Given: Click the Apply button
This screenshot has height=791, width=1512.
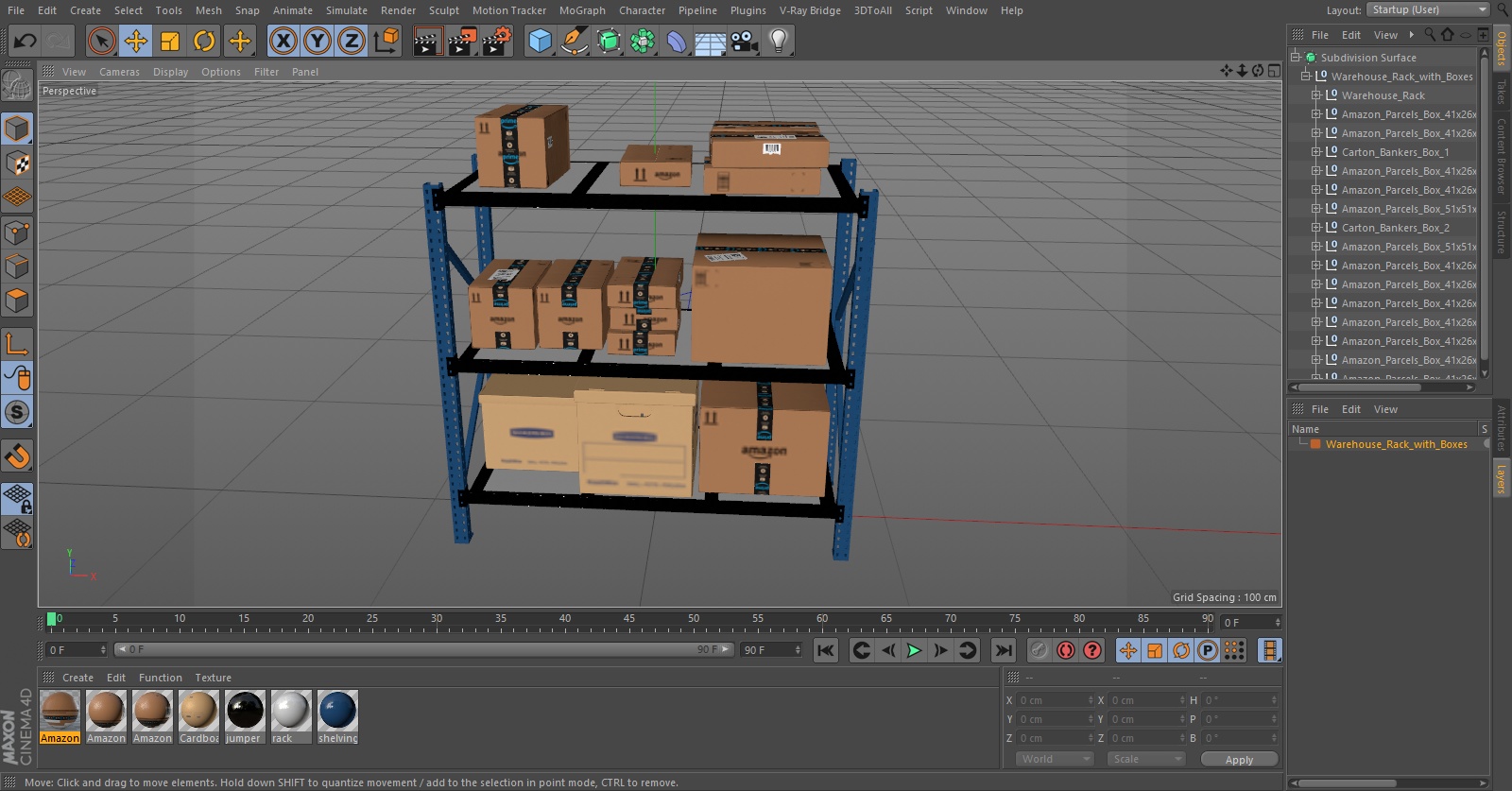Looking at the screenshot, I should (1239, 759).
